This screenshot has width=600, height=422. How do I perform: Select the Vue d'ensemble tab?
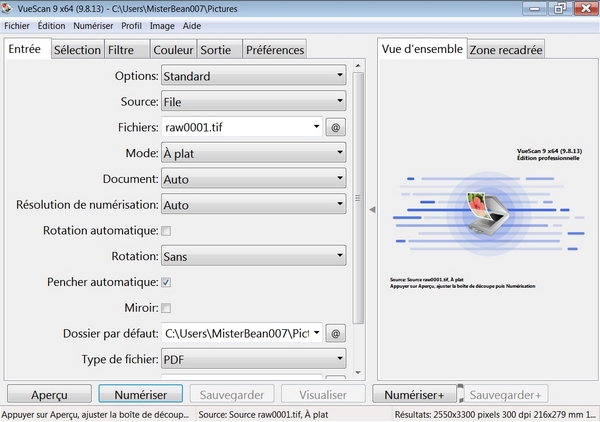(x=422, y=49)
